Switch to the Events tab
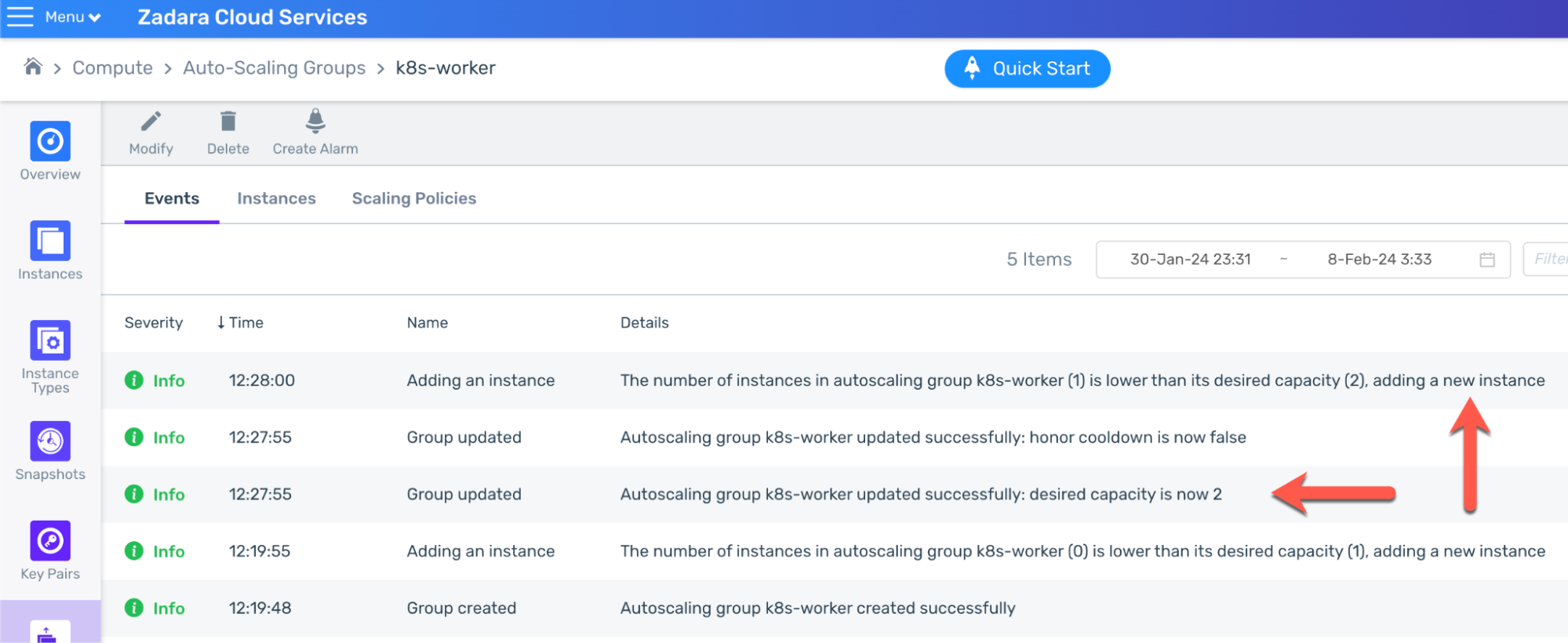Viewport: 1568px width, 643px height. (172, 198)
